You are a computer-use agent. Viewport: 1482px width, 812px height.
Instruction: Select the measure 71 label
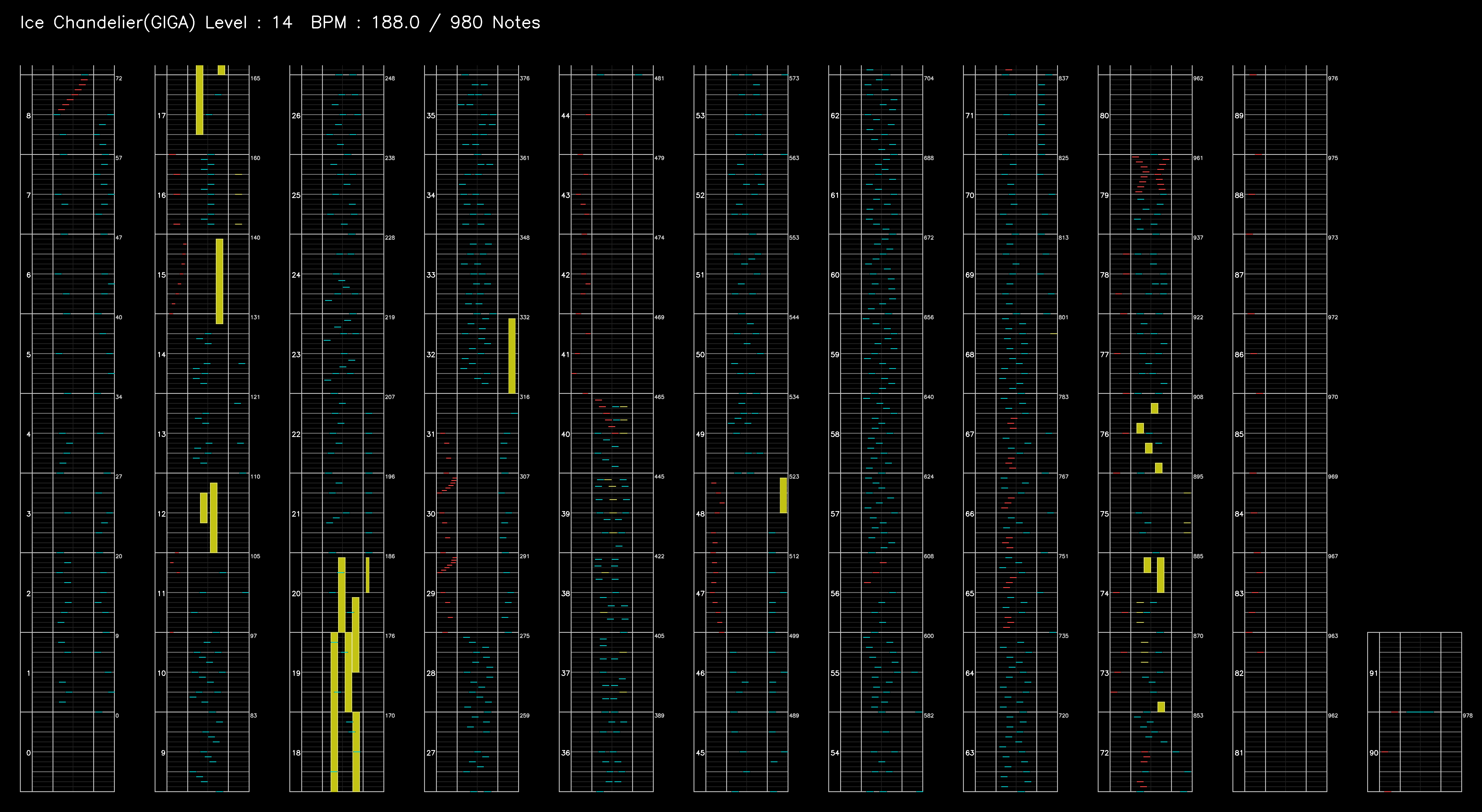point(969,116)
